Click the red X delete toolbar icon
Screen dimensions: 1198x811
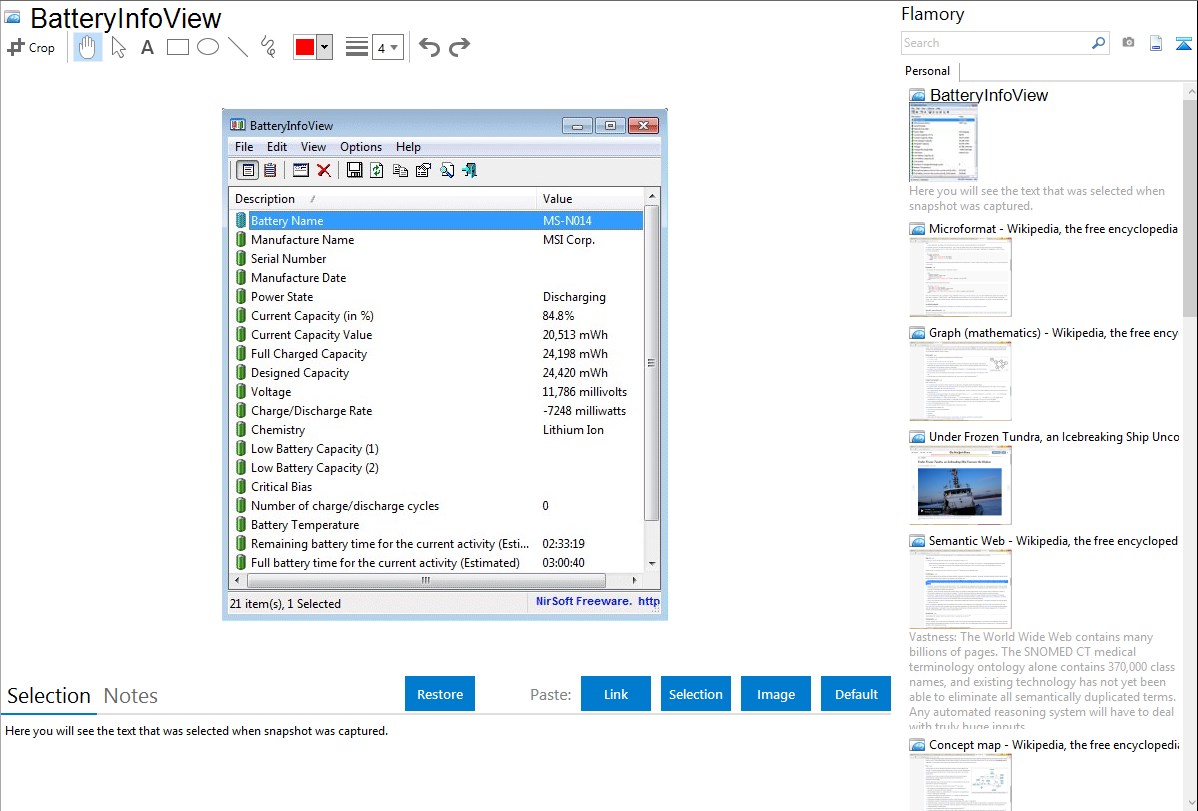(324, 170)
